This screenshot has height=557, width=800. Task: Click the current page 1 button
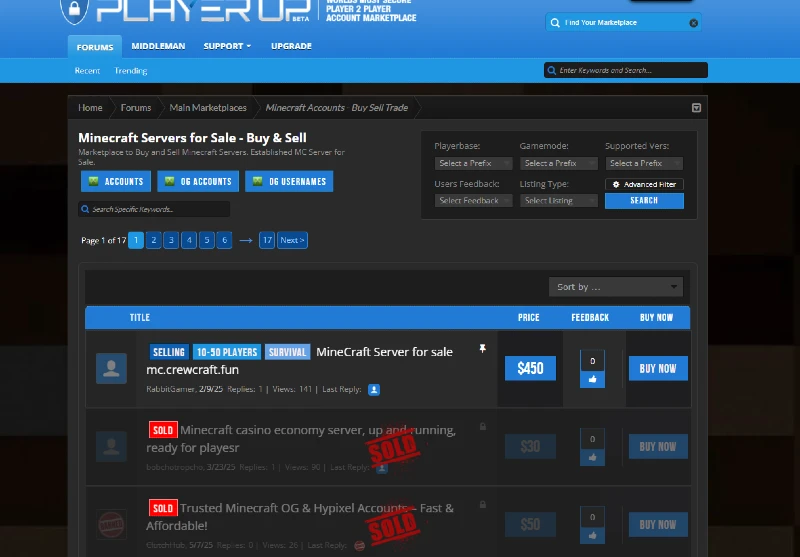tap(136, 240)
